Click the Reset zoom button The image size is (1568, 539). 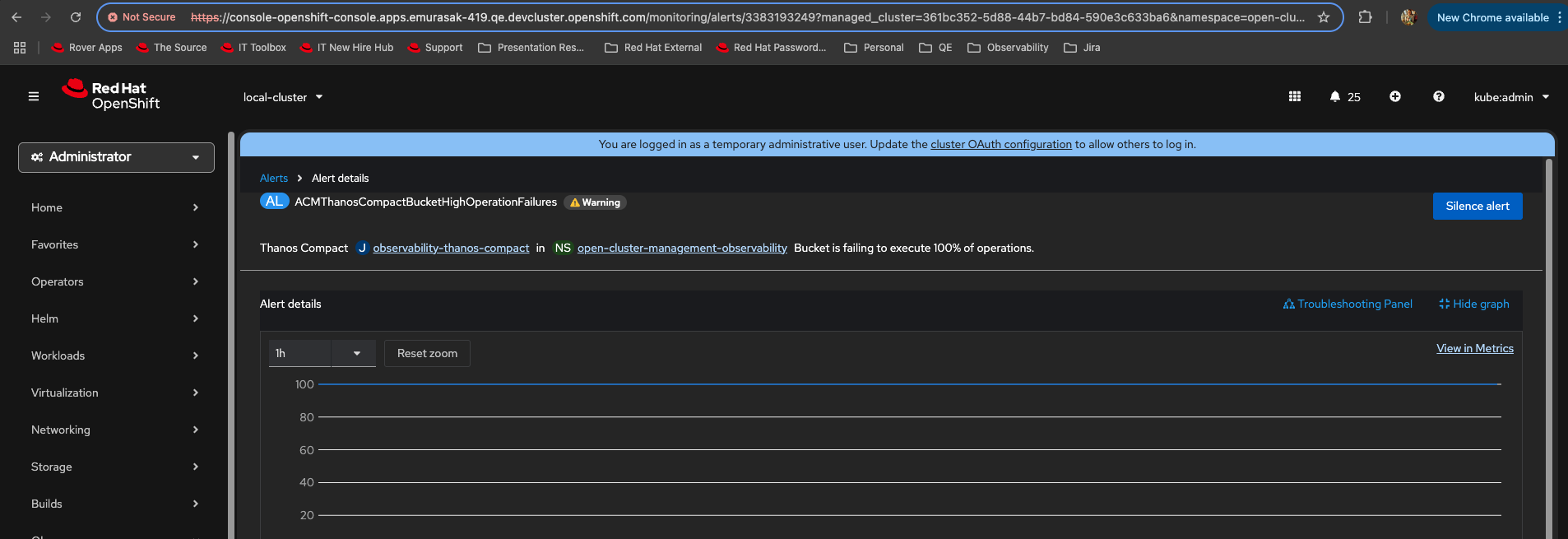point(427,353)
